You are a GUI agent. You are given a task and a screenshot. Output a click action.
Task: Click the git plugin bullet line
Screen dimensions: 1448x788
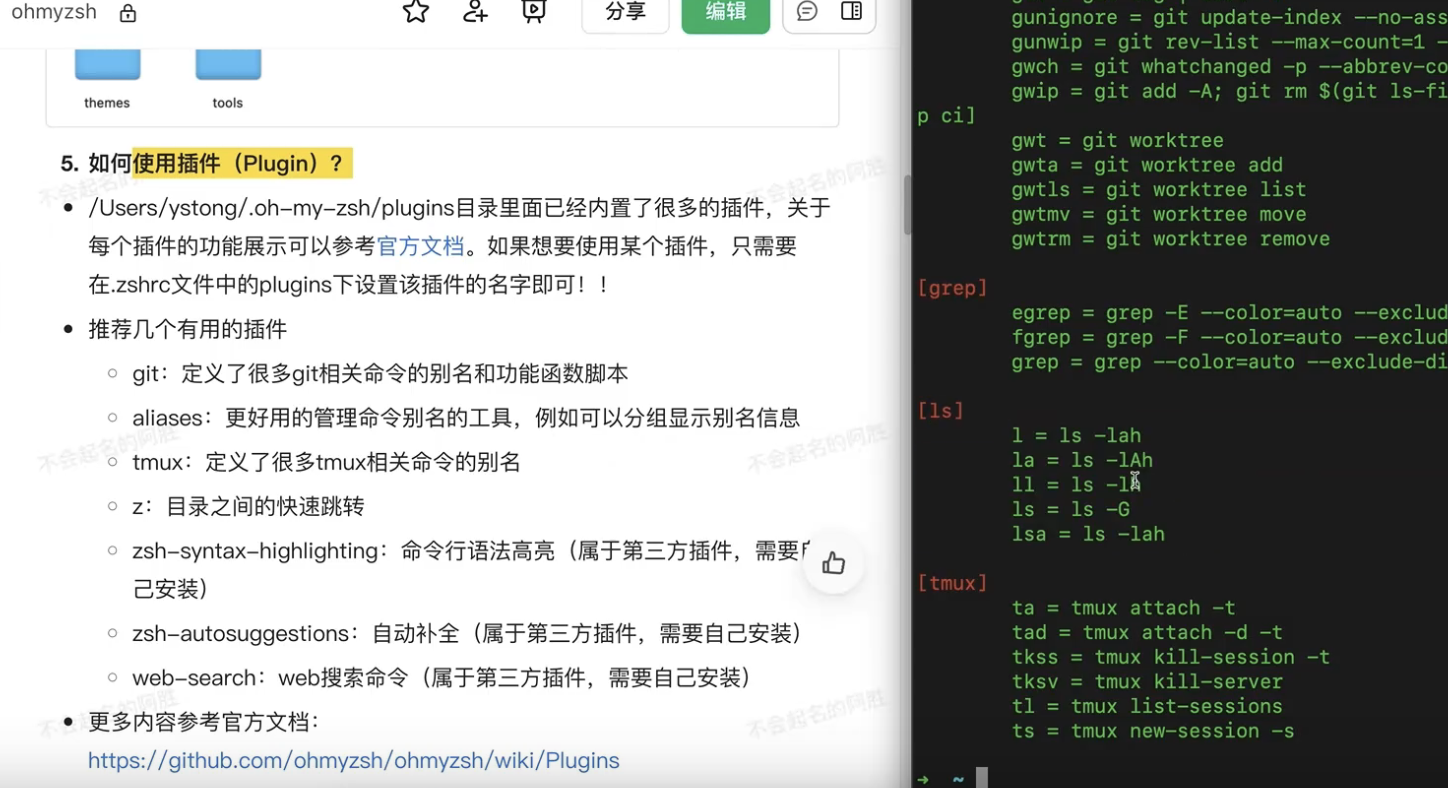pyautogui.click(x=380, y=374)
